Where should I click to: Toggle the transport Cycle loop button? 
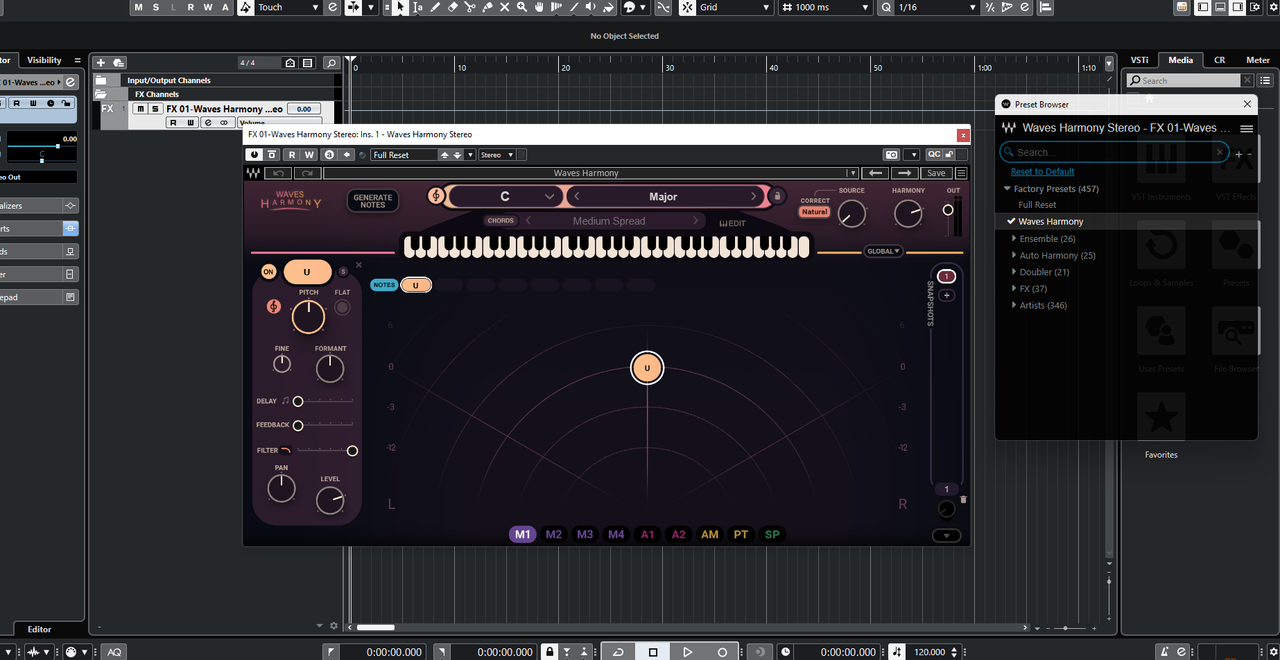point(618,652)
